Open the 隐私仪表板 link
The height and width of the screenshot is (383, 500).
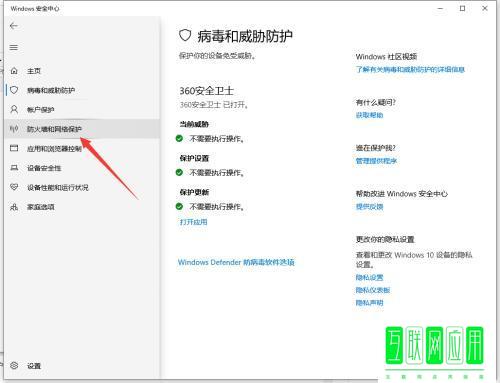click(x=373, y=290)
